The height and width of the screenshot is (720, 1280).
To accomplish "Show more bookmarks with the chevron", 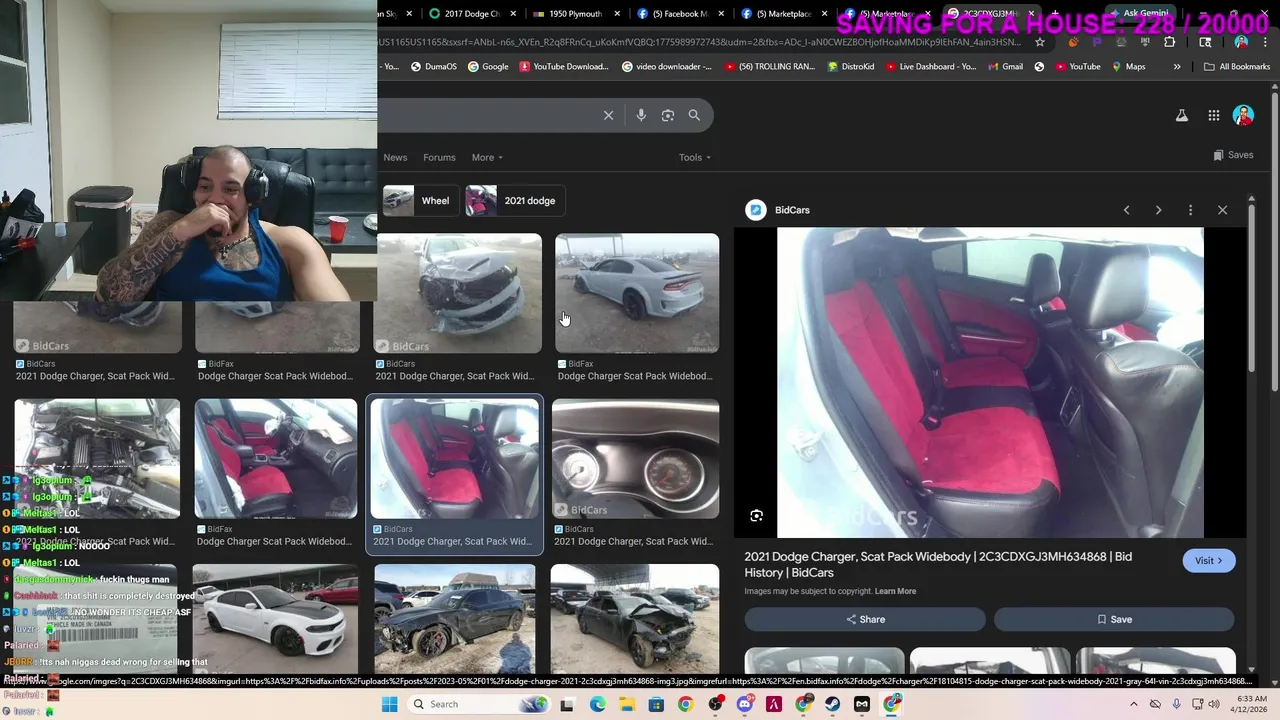I will coord(1177,67).
